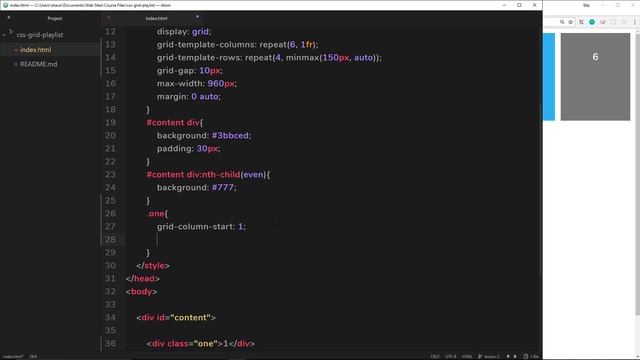
Task: Click the modified dot on the index.html tab
Action: (198, 17)
